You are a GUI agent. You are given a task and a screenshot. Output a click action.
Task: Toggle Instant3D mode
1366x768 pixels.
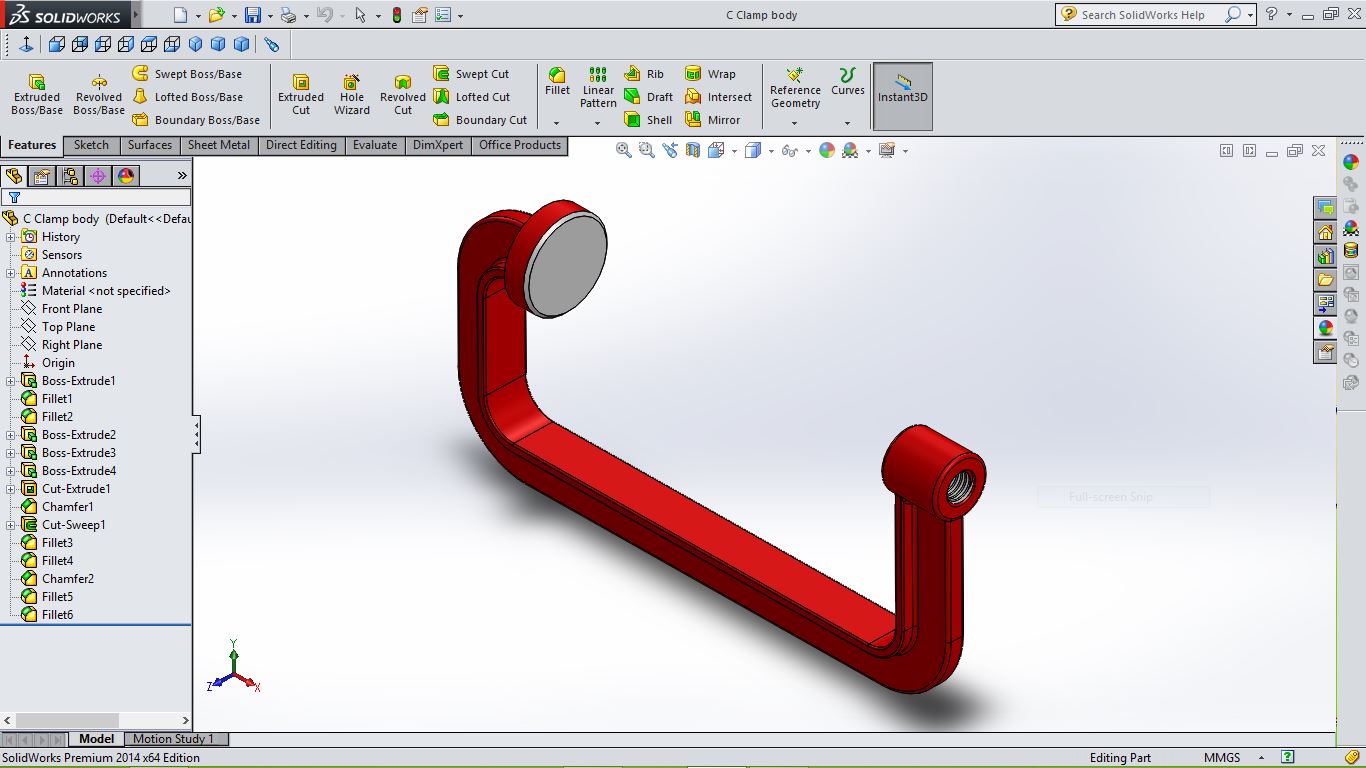[903, 97]
